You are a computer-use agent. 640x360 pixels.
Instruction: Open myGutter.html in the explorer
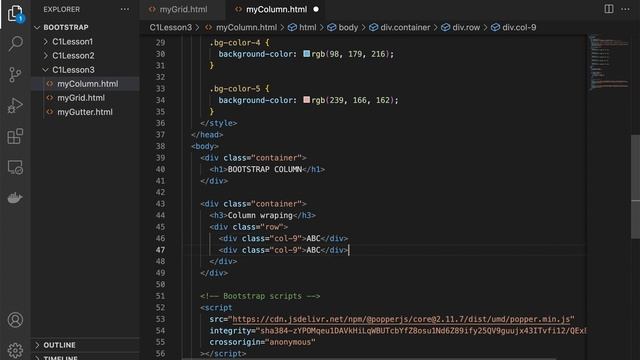(85, 112)
